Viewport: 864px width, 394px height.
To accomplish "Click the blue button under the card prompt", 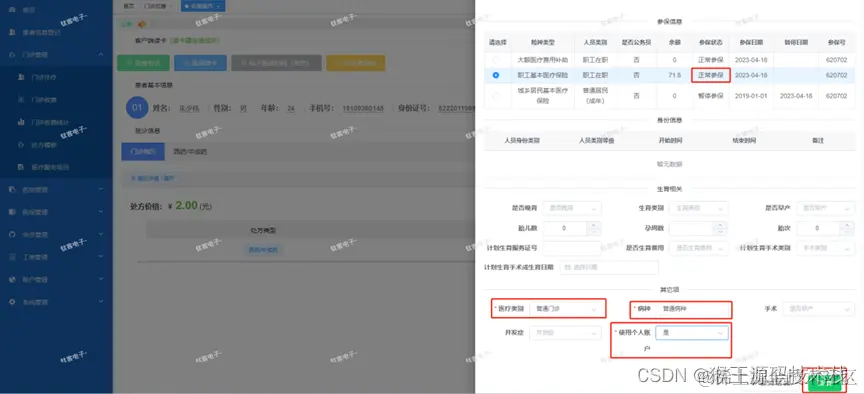I will tap(201, 63).
